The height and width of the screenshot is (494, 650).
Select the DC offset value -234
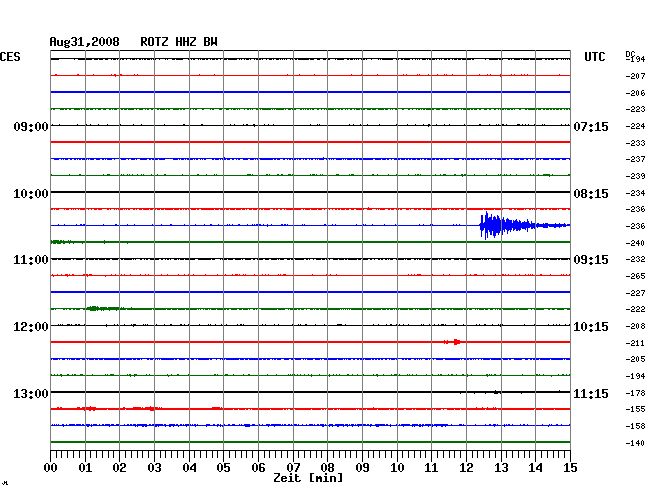pos(635,193)
